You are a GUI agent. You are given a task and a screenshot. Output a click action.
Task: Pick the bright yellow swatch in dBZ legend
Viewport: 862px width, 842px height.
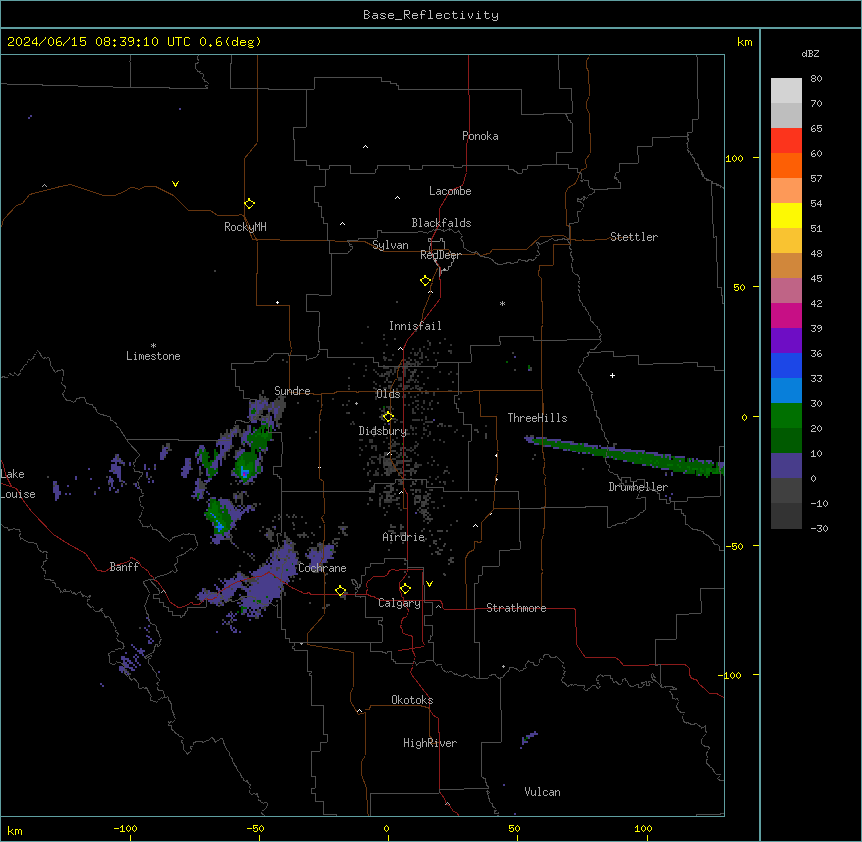[786, 215]
